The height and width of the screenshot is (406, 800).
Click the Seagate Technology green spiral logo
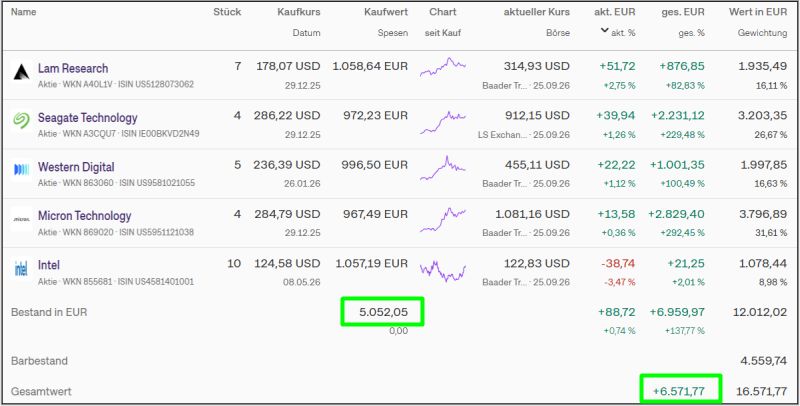21,120
